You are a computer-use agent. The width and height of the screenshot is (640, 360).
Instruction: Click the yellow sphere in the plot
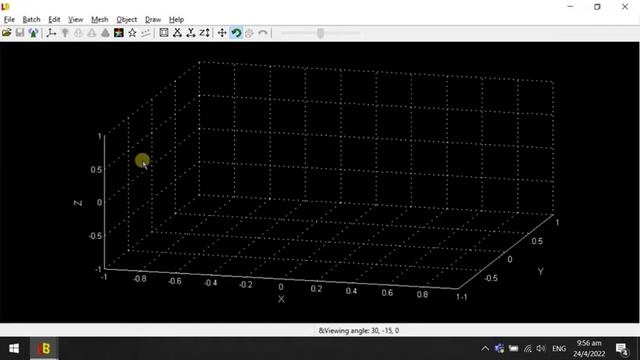point(142,160)
